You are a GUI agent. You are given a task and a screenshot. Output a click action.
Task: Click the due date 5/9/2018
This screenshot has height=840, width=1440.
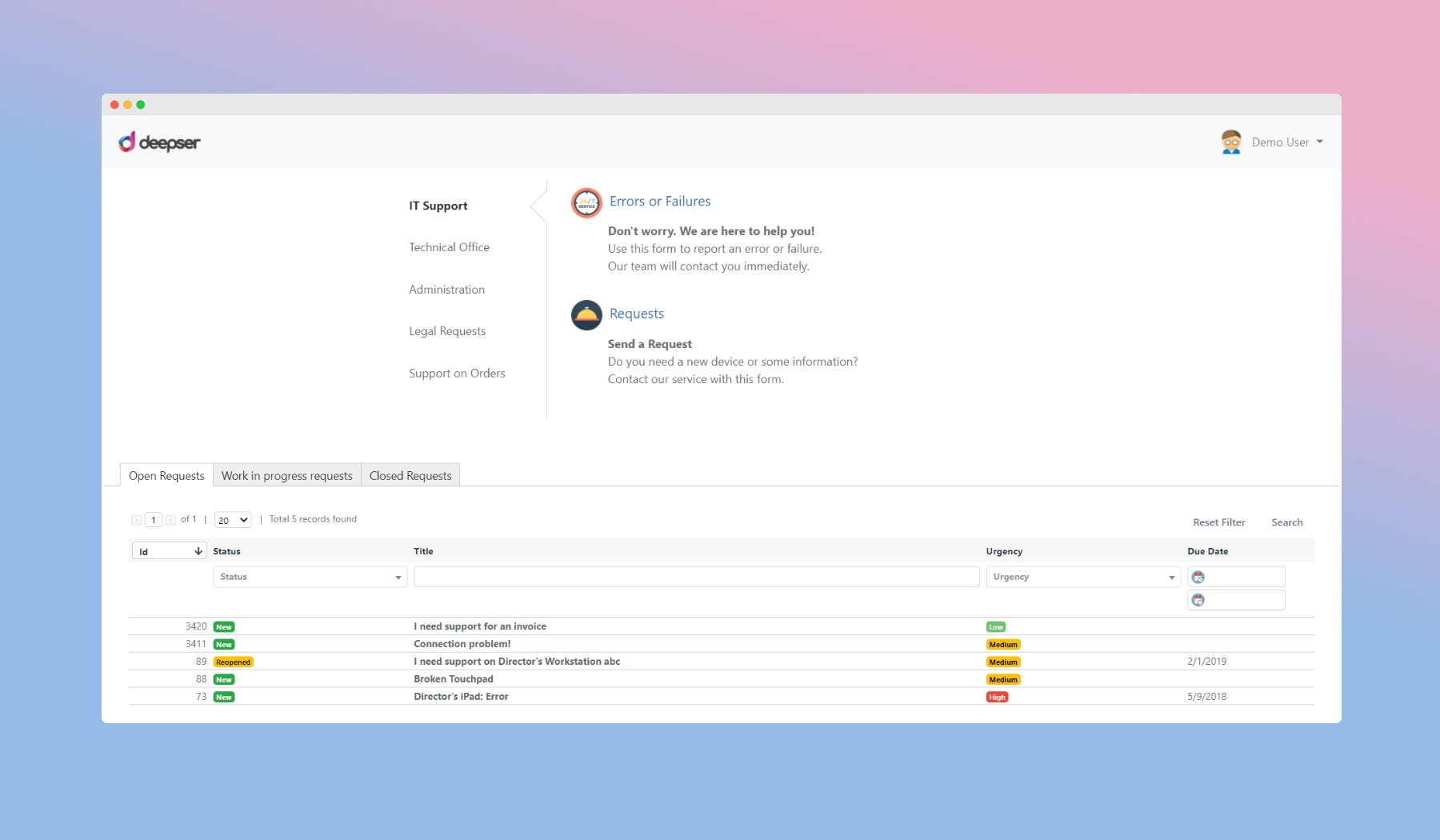(x=1206, y=697)
